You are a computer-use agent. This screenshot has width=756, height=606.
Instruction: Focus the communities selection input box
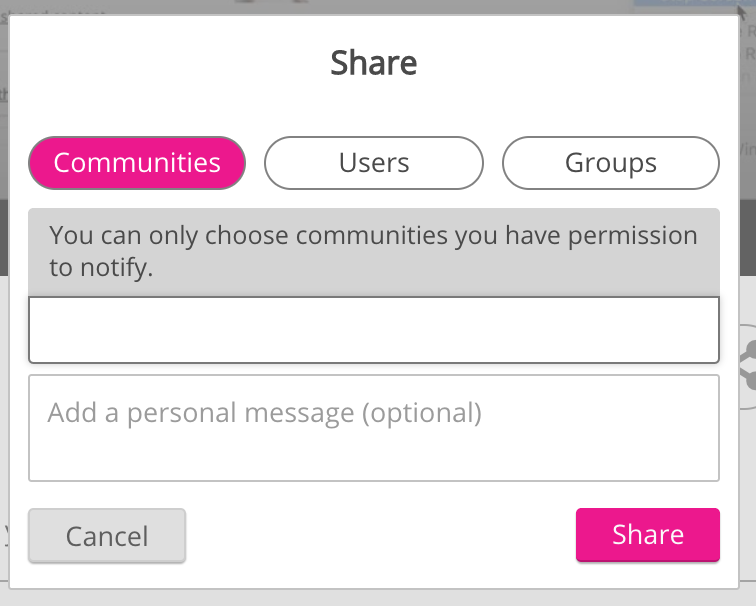tap(374, 330)
